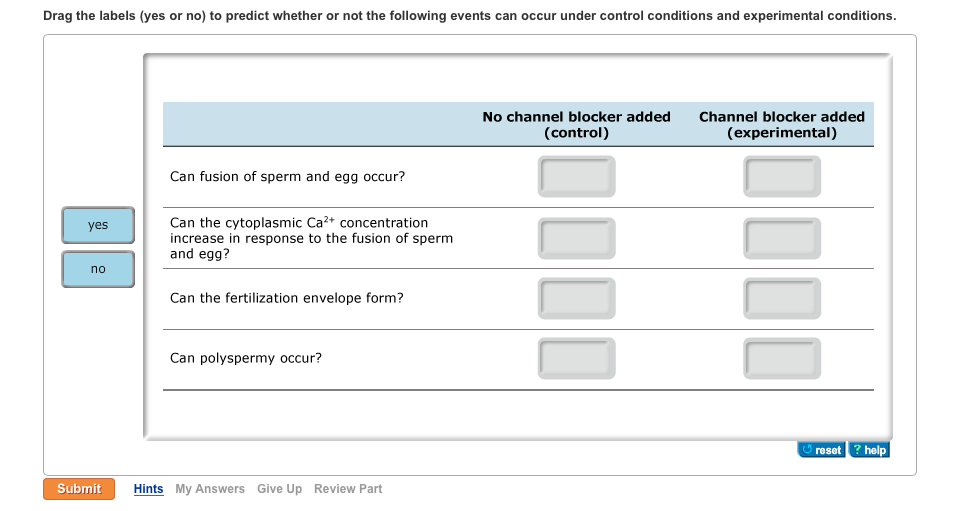
Task: Click the 'Can polyspermy occur?' question text
Action: [246, 358]
